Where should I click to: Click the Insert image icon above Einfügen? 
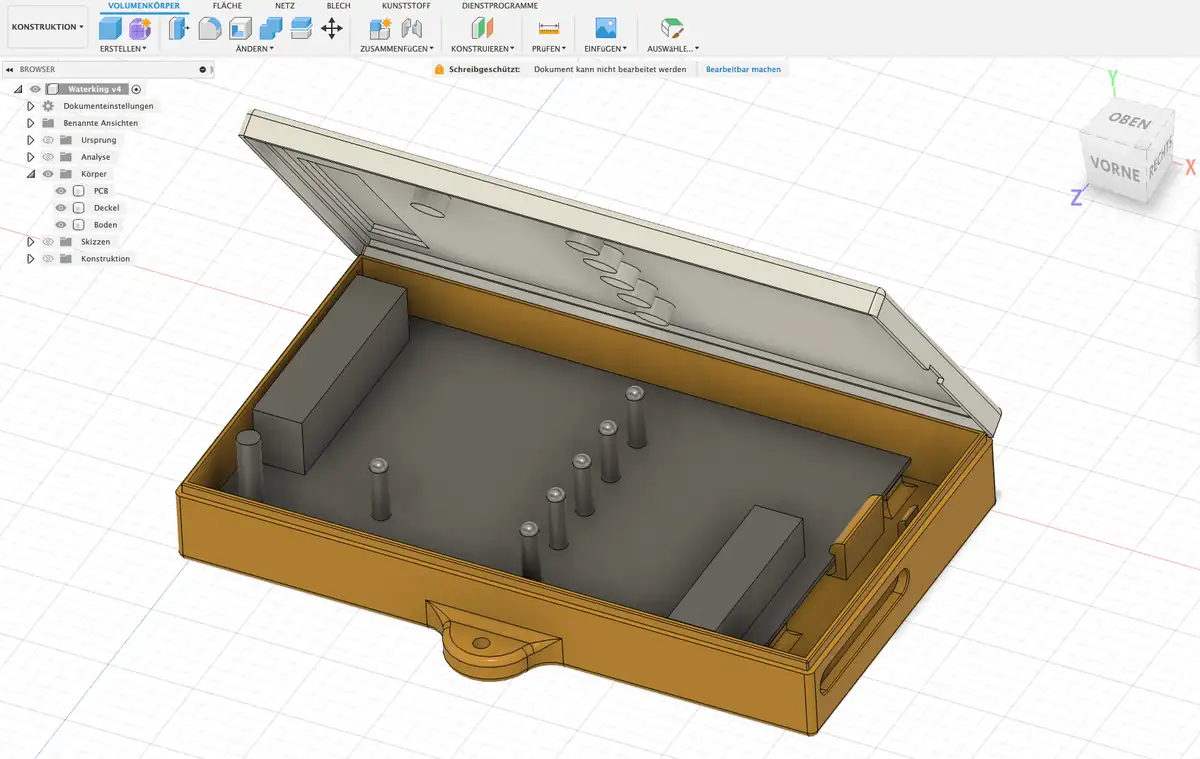pyautogui.click(x=605, y=29)
